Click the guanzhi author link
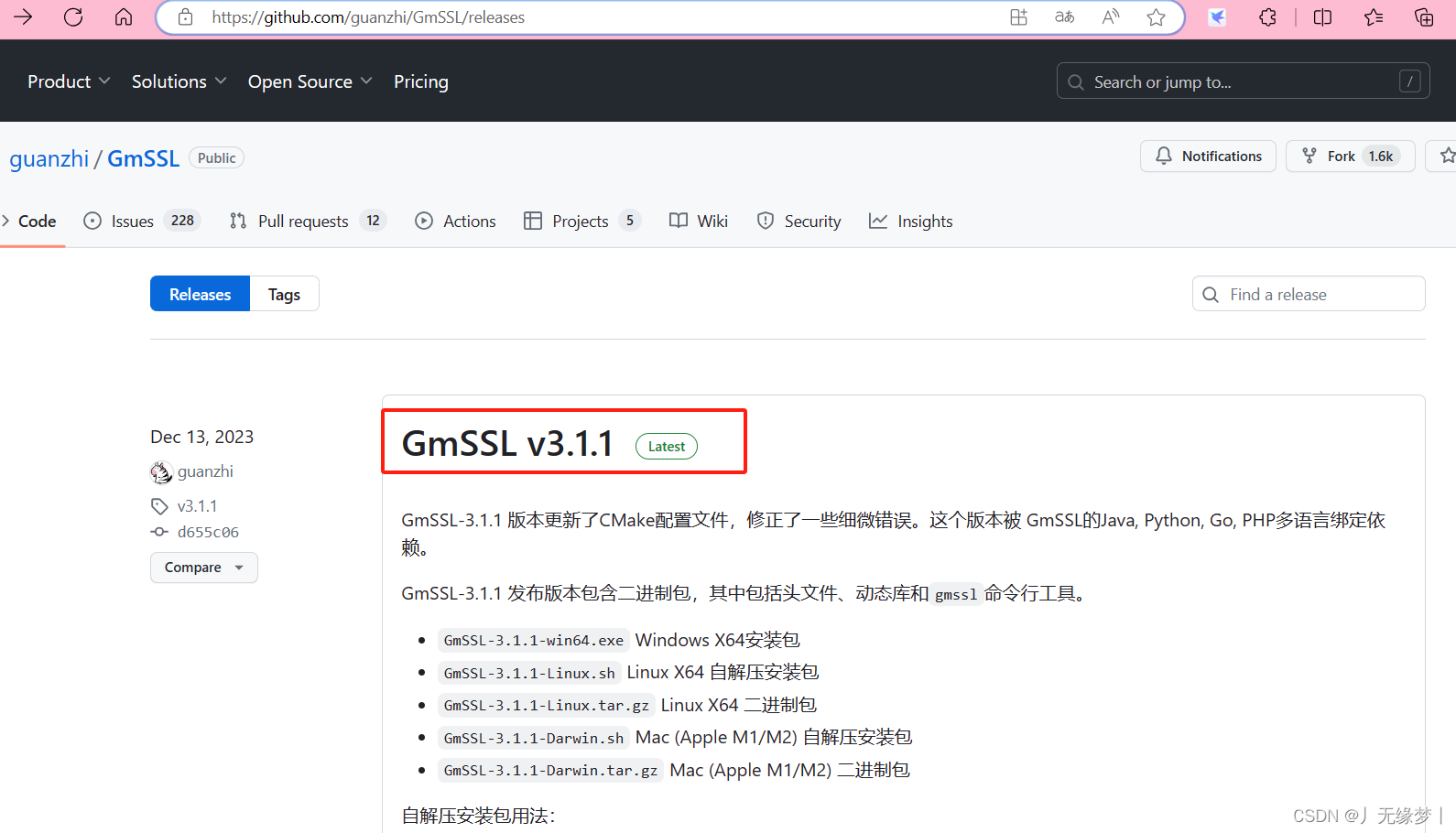1456x833 pixels. tap(205, 471)
